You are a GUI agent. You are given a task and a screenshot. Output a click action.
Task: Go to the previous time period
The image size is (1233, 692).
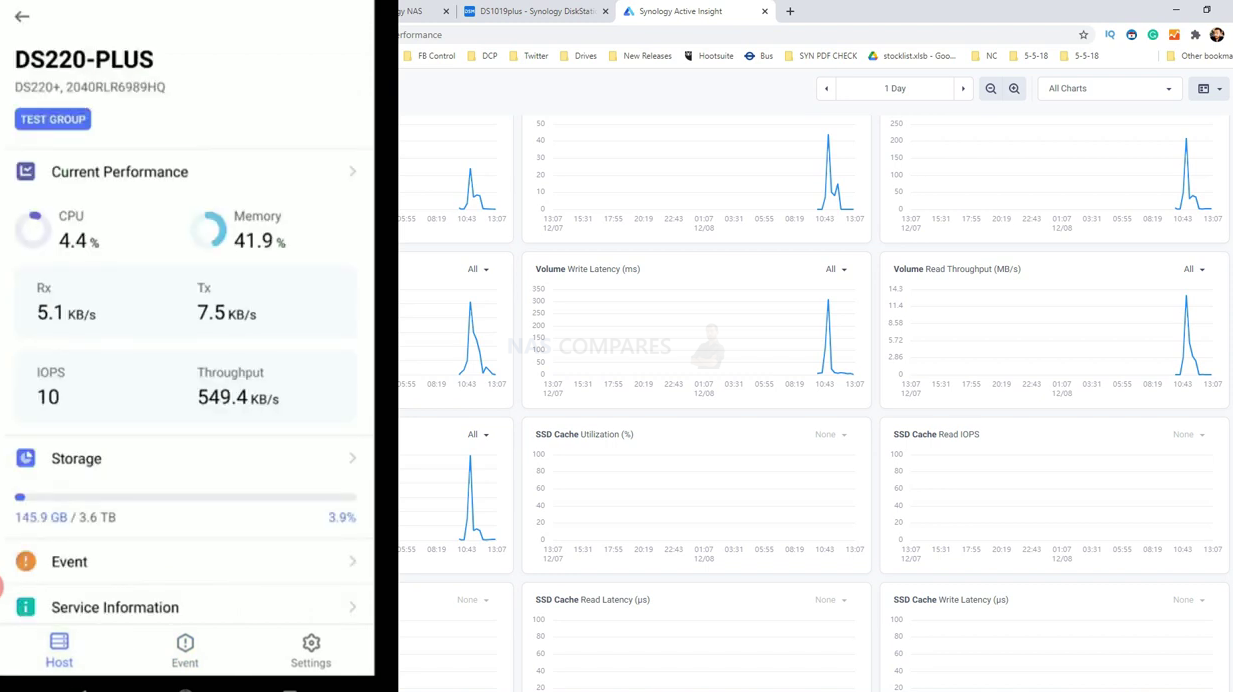[827, 89]
